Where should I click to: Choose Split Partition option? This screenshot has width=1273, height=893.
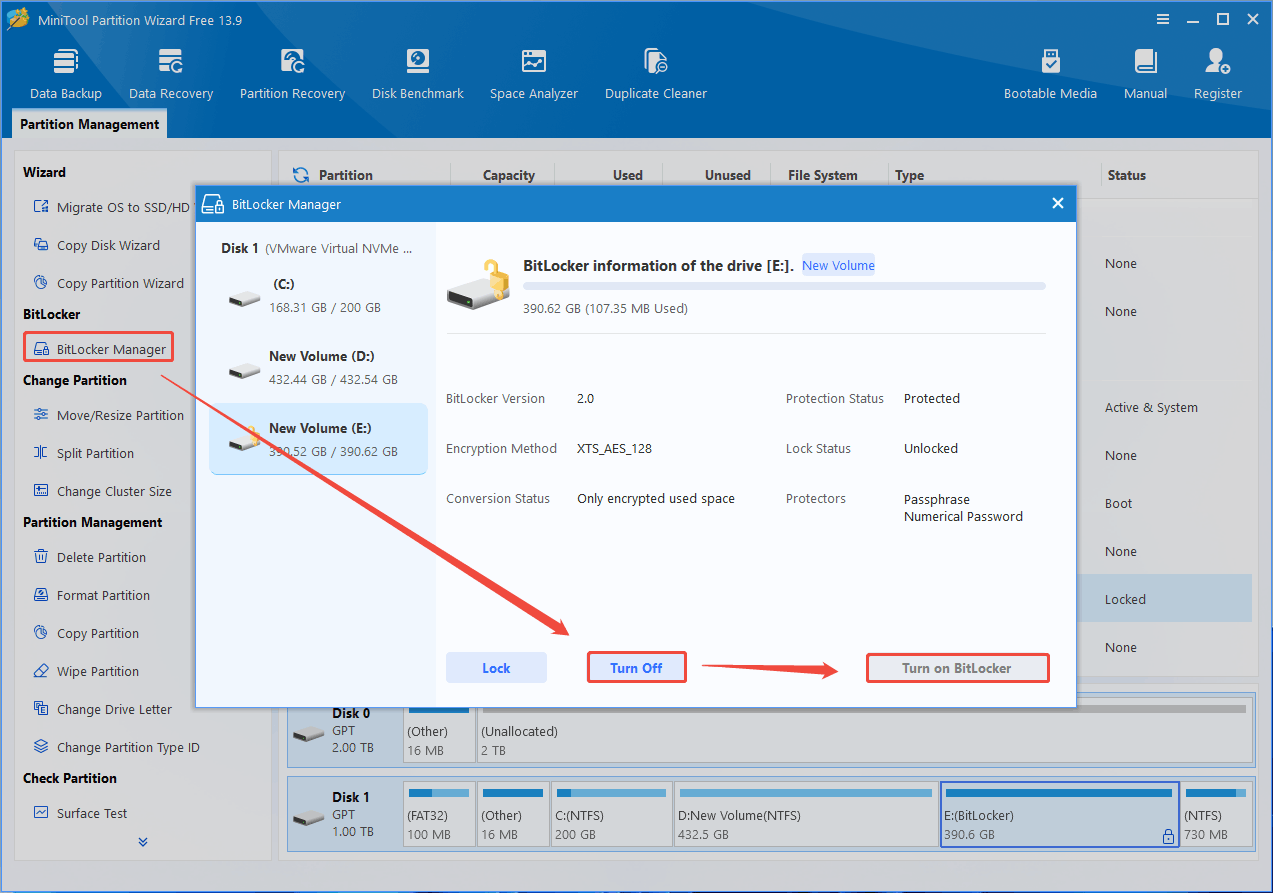[84, 453]
